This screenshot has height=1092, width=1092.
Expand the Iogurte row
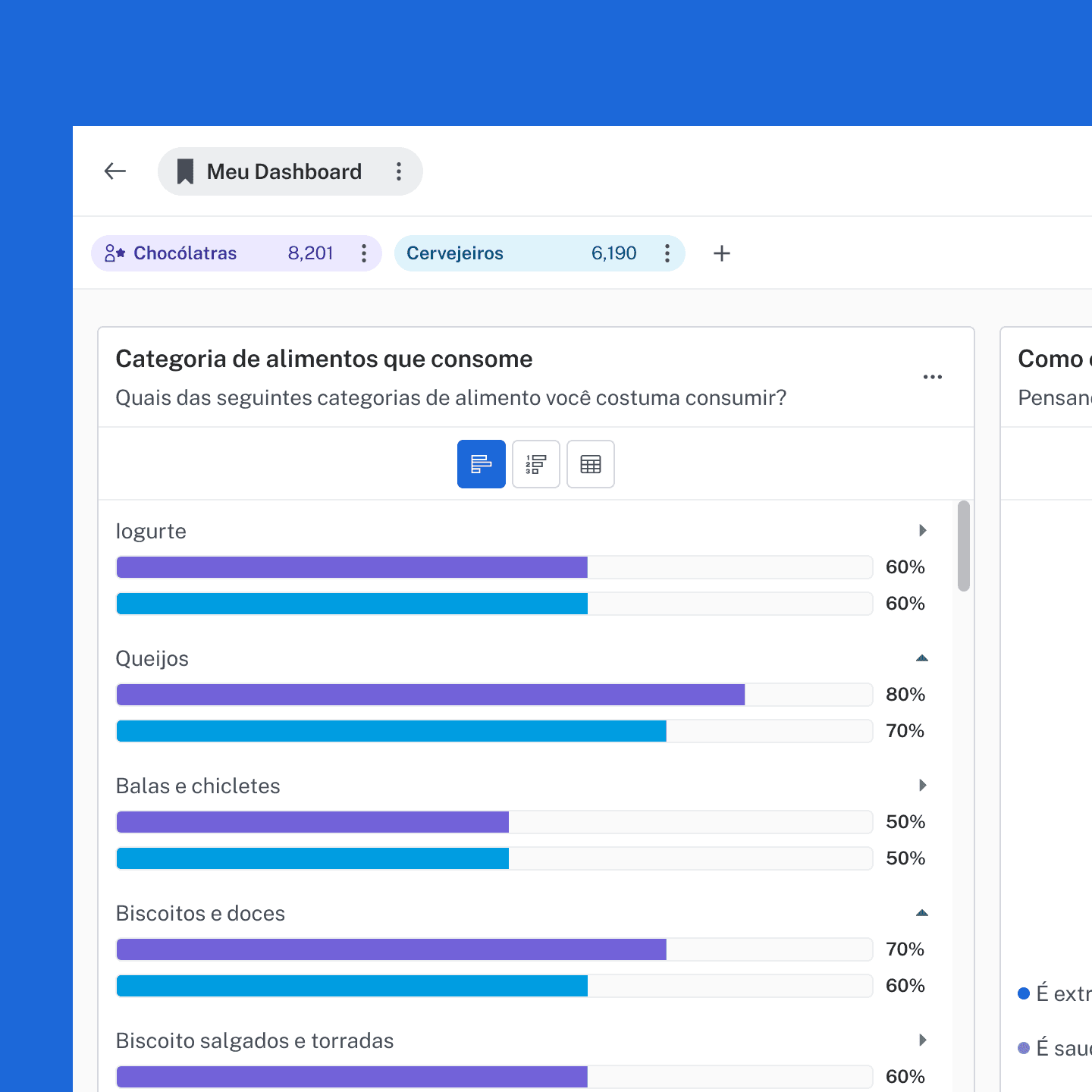click(x=922, y=530)
